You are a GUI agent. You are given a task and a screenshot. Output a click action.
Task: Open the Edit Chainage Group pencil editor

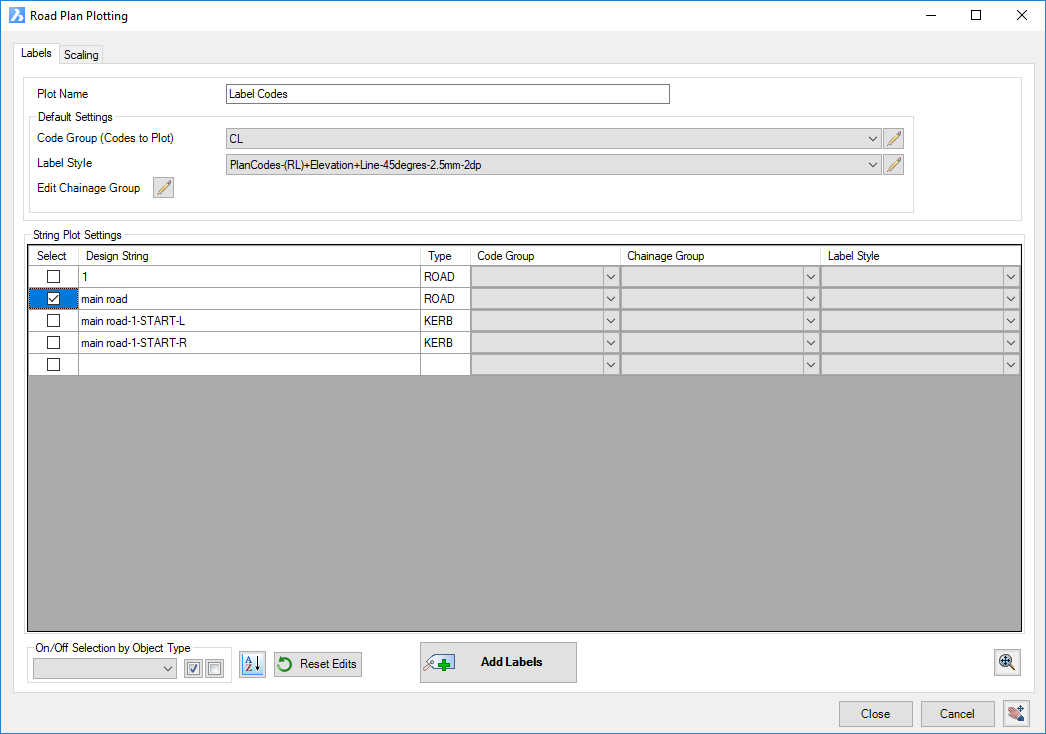(x=163, y=188)
